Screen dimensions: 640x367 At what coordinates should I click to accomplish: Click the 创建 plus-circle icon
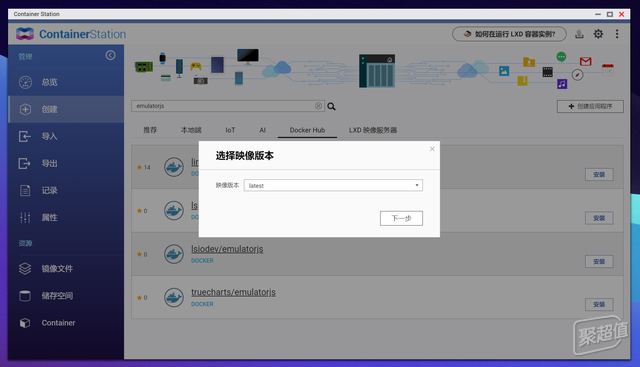(x=25, y=109)
